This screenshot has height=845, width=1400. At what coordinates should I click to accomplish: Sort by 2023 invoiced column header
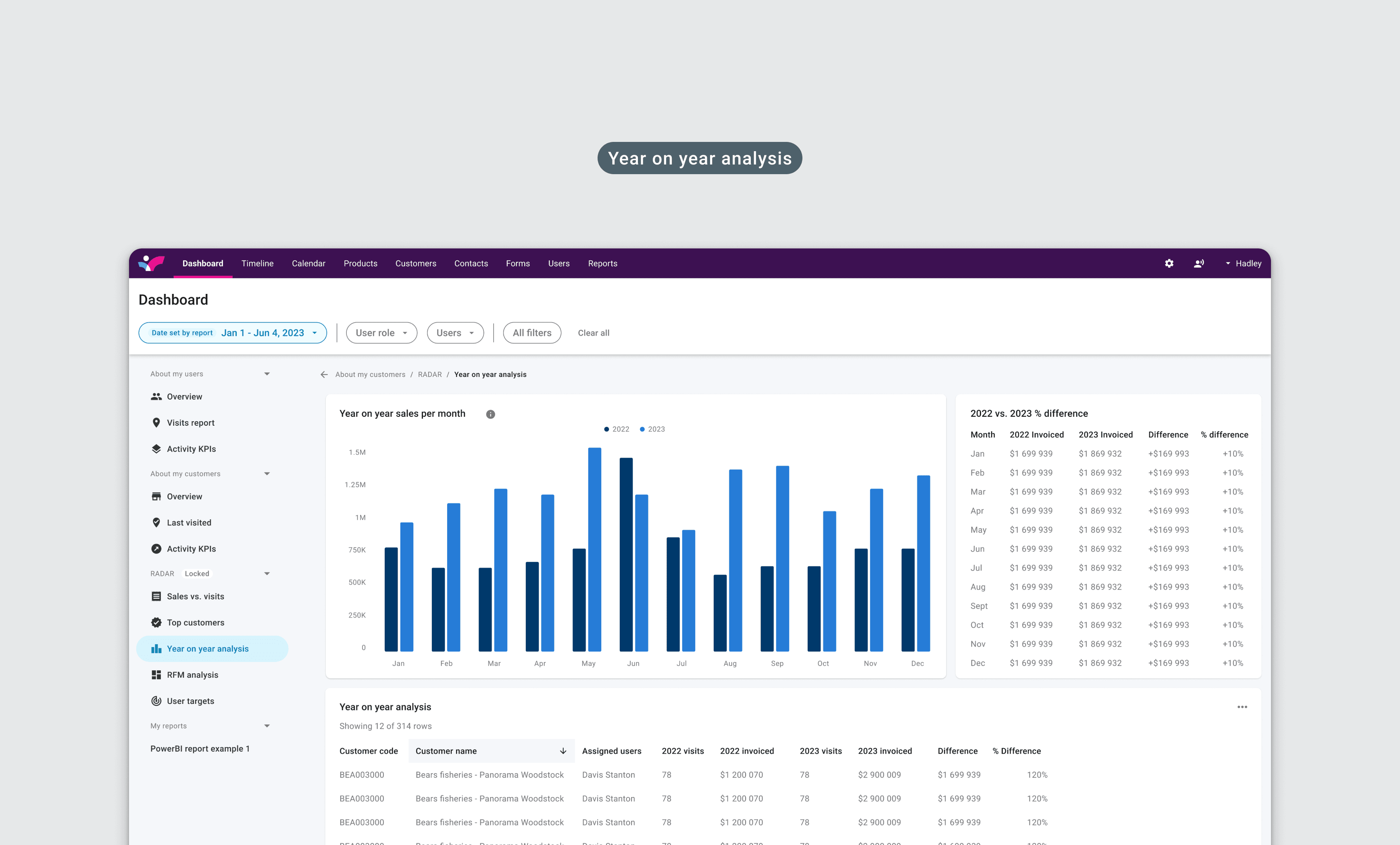[x=885, y=751]
